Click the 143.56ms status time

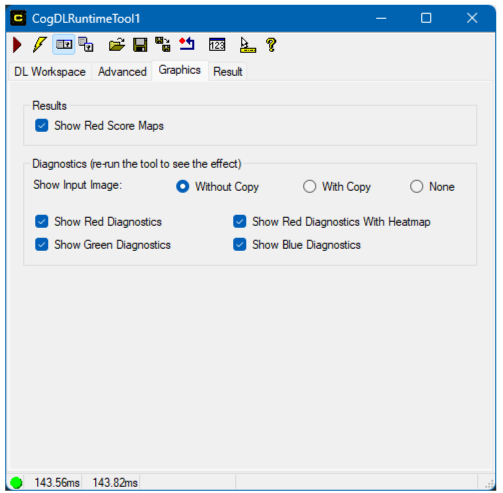click(x=57, y=482)
